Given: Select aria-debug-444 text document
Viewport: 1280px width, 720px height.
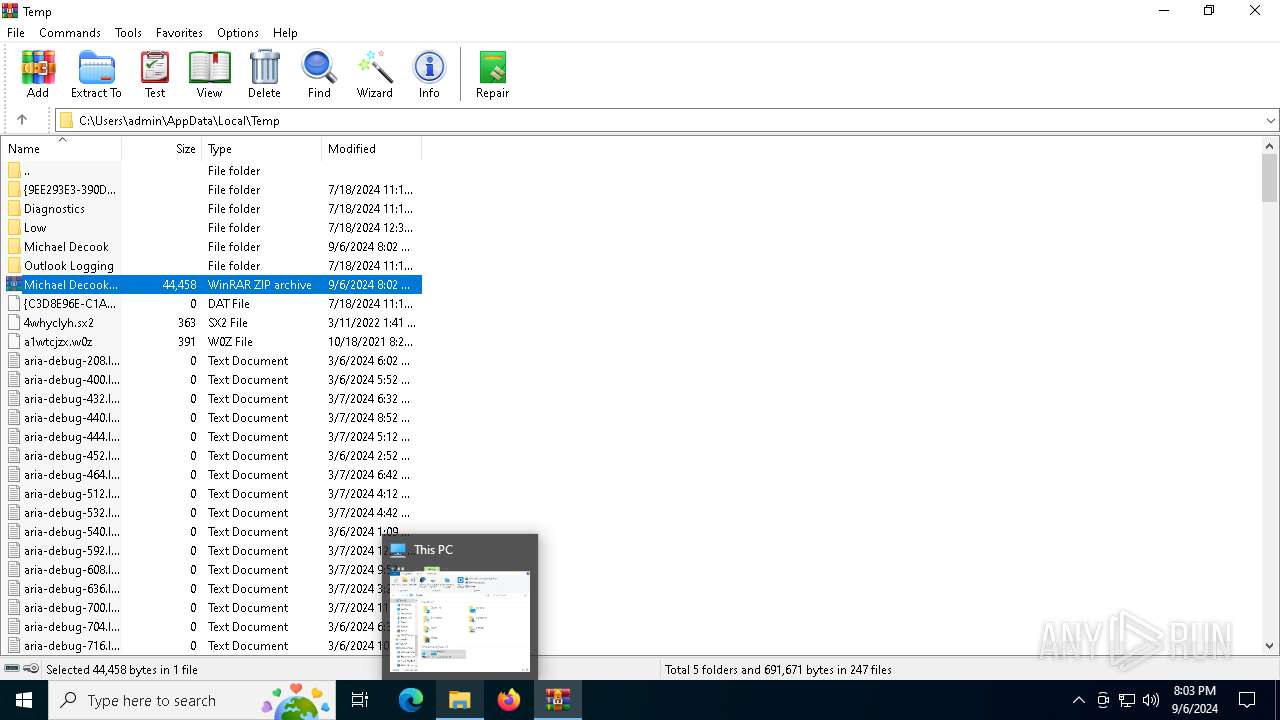Looking at the screenshot, I should pos(212,437).
